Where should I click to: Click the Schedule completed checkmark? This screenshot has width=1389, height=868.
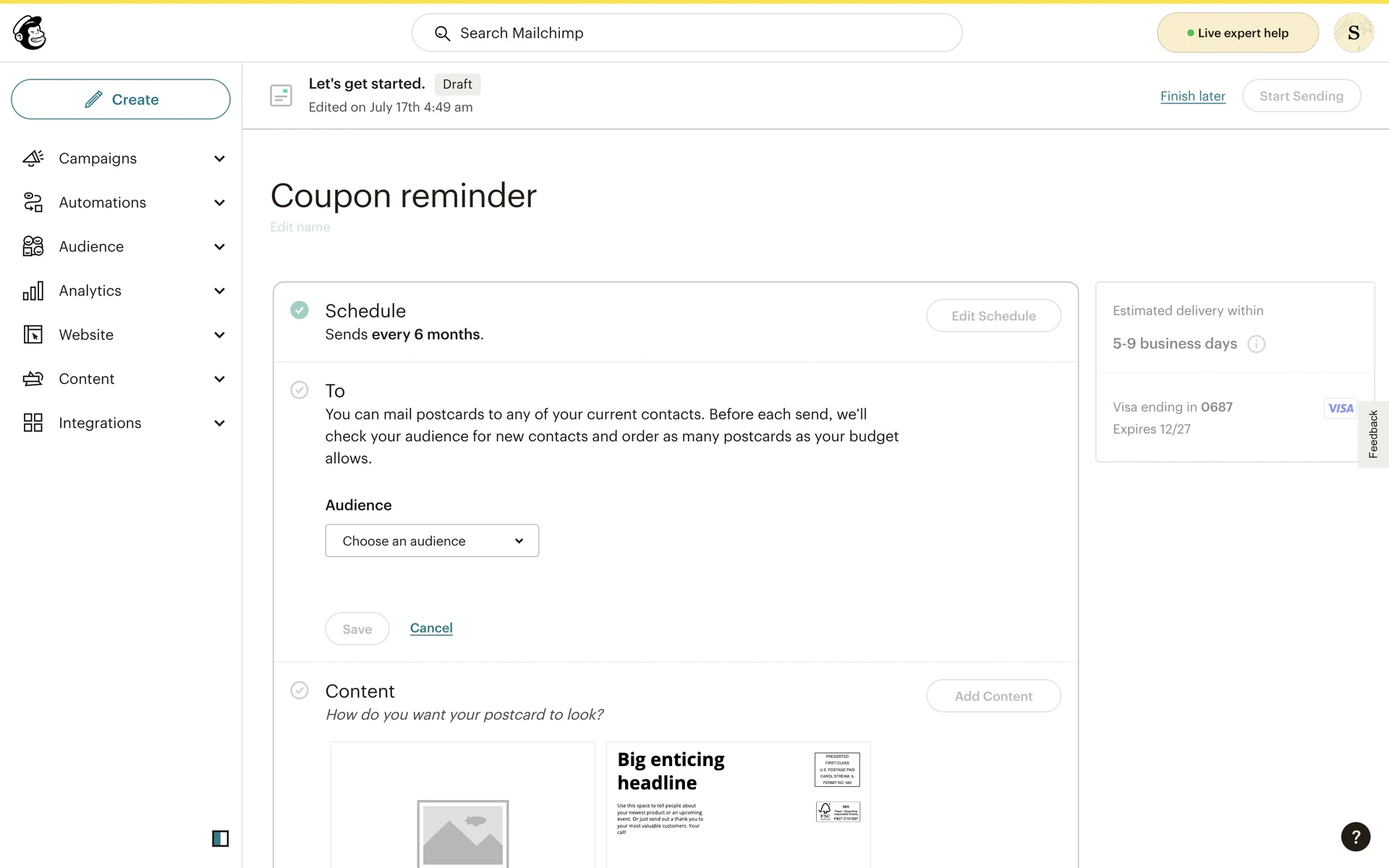pos(300,310)
